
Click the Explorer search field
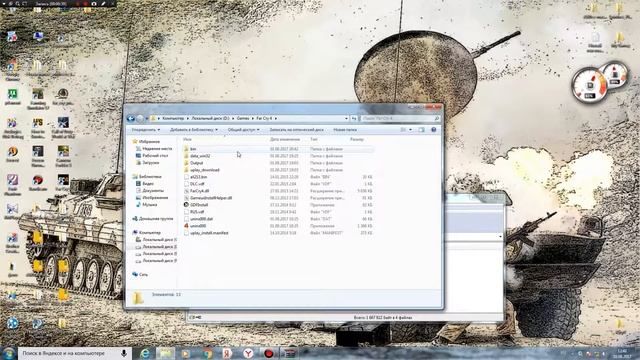pos(400,118)
